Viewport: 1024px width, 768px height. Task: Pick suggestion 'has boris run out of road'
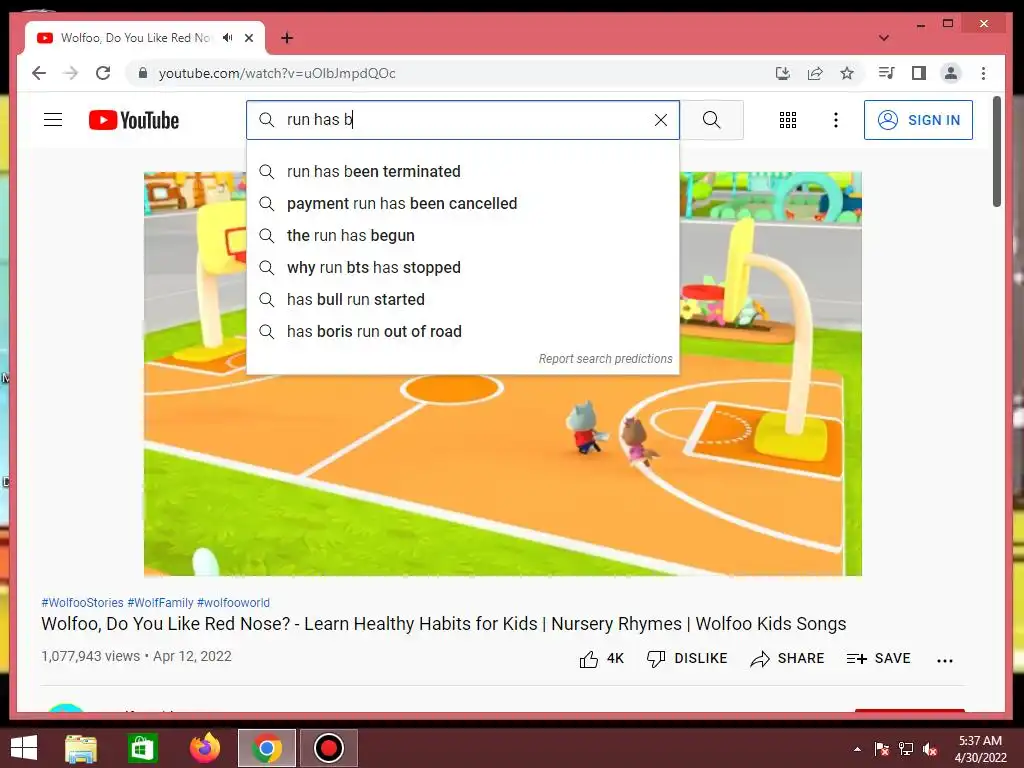(x=462, y=332)
